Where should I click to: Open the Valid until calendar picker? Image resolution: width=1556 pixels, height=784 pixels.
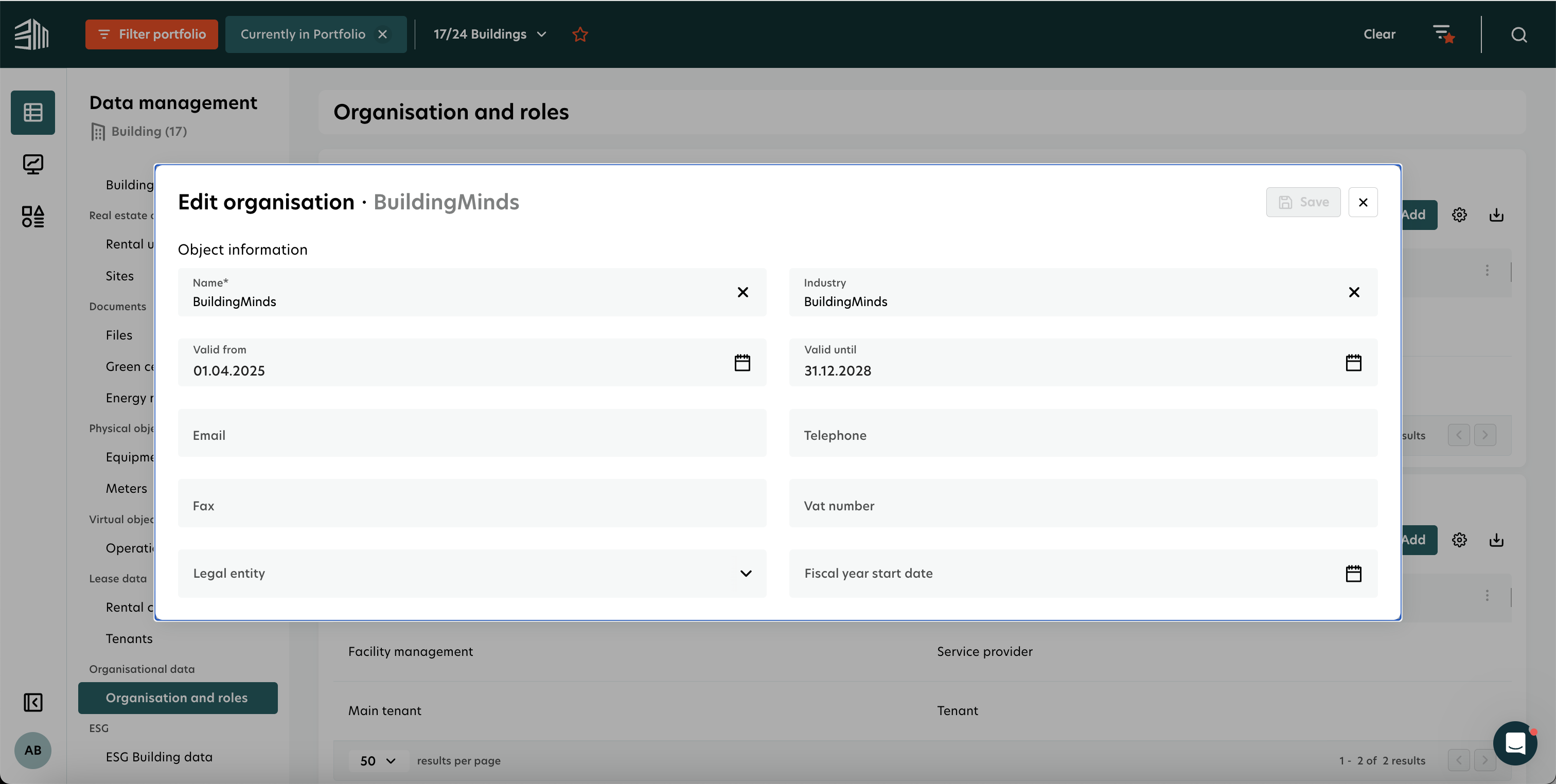(x=1353, y=362)
